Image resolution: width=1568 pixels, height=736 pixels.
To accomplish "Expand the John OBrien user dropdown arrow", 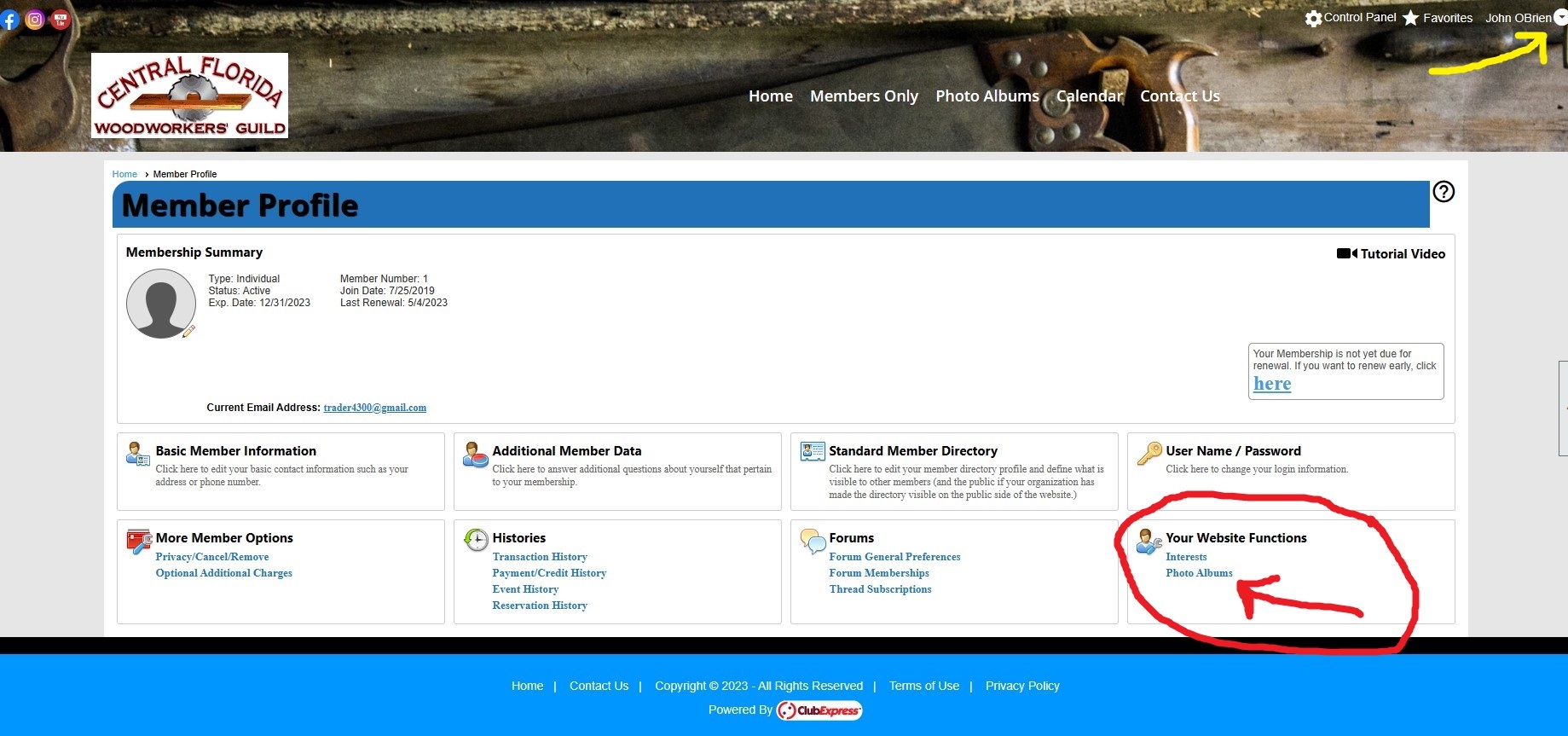I will point(1559,17).
